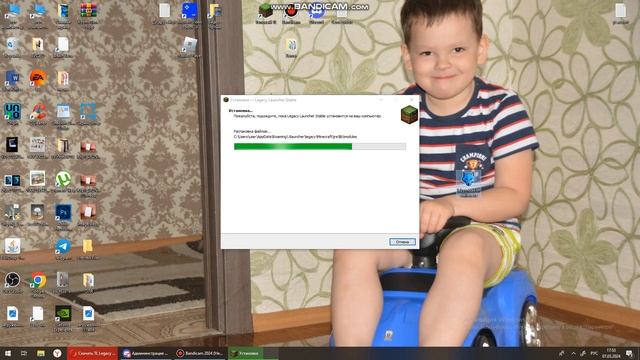This screenshot has width=640, height=360.
Task: Launch uTorrent from the desktop
Action: pos(63,179)
